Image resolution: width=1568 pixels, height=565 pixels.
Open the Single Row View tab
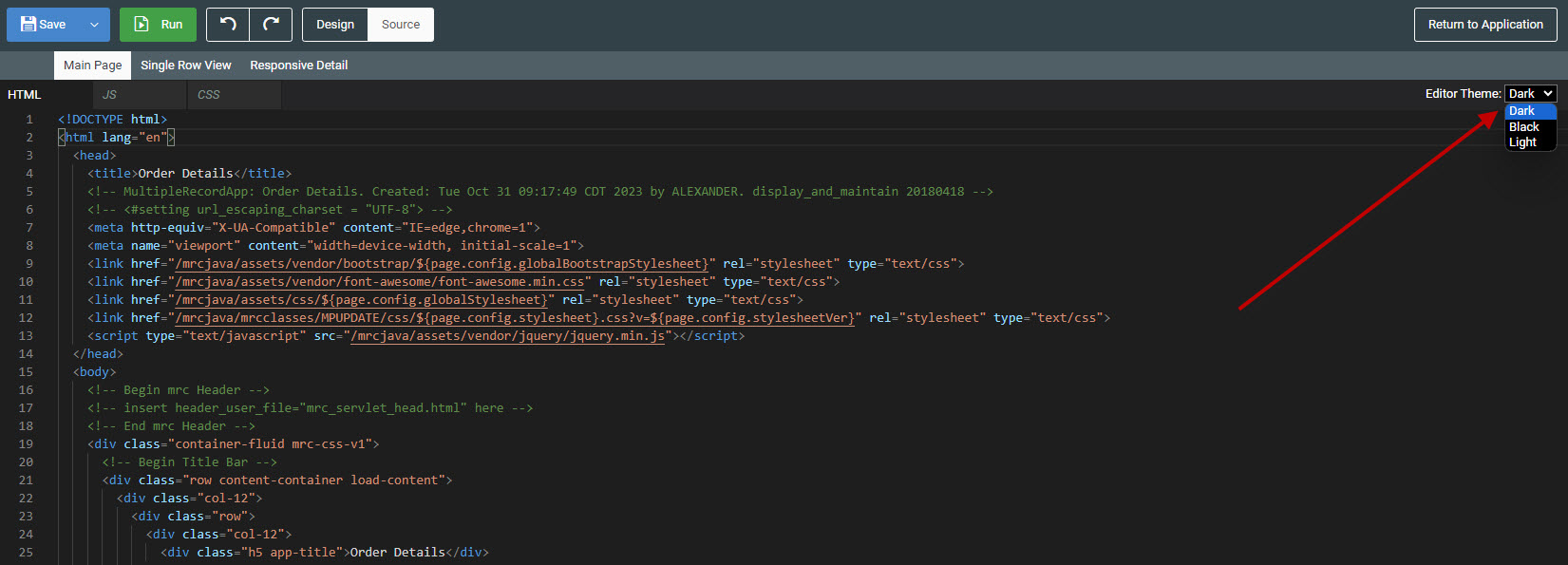(x=186, y=66)
